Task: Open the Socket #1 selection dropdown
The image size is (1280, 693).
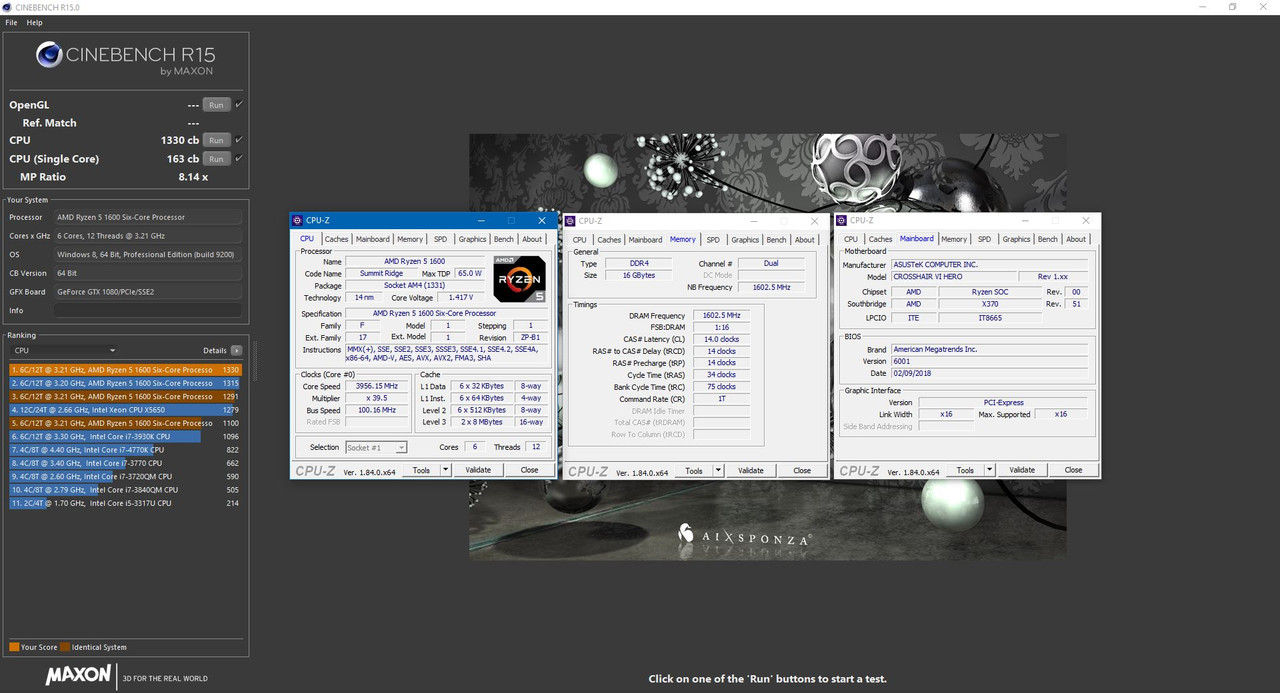Action: coord(376,447)
